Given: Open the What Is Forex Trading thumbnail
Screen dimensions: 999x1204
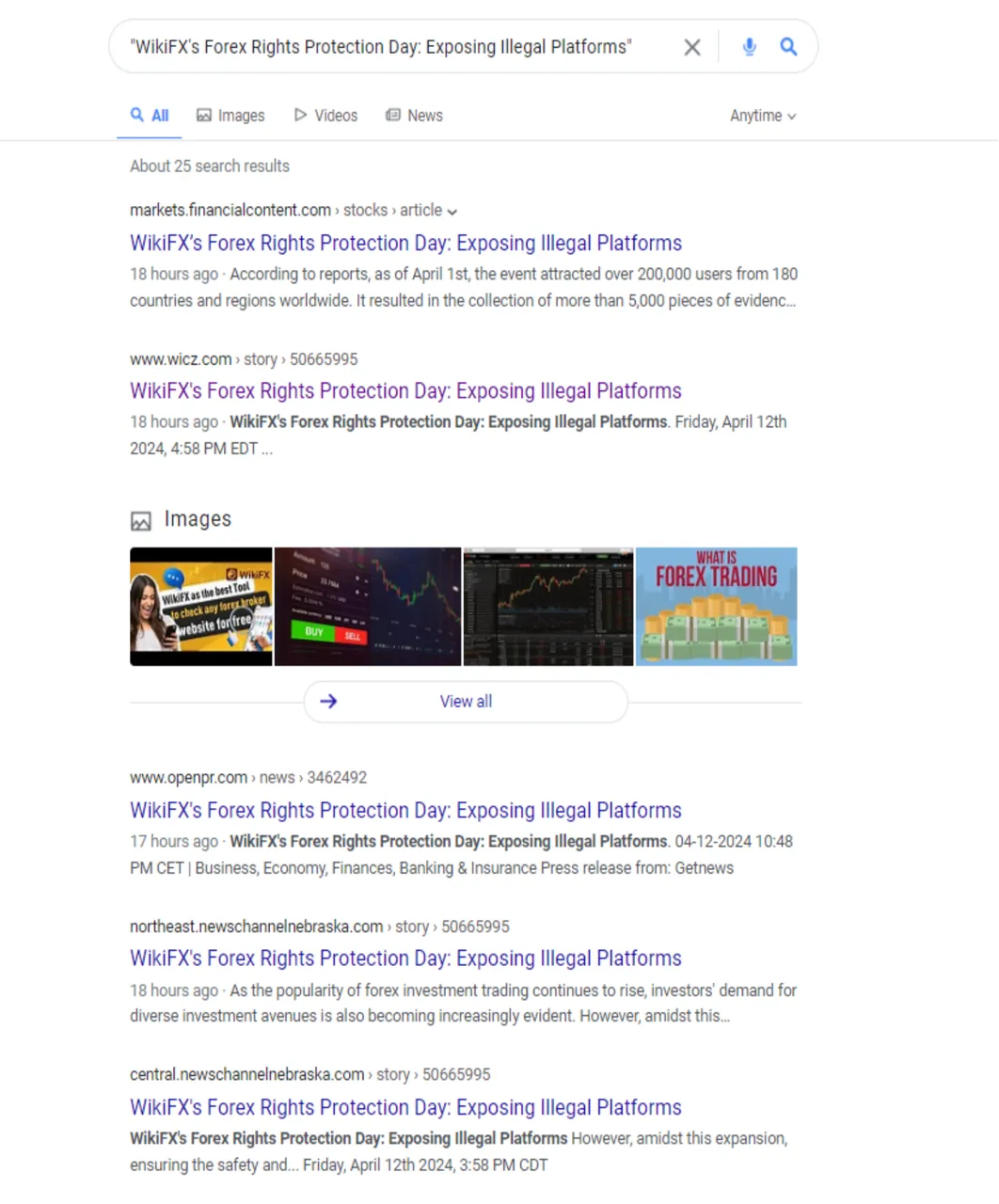Looking at the screenshot, I should click(x=717, y=607).
